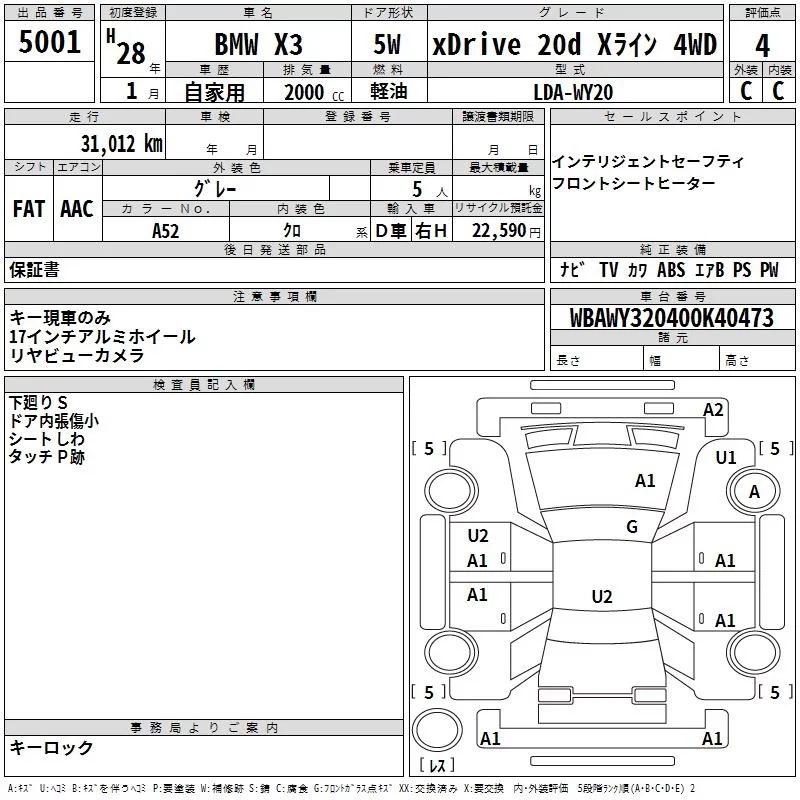
Task: Select the BMW X3 car name field
Action: [259, 44]
